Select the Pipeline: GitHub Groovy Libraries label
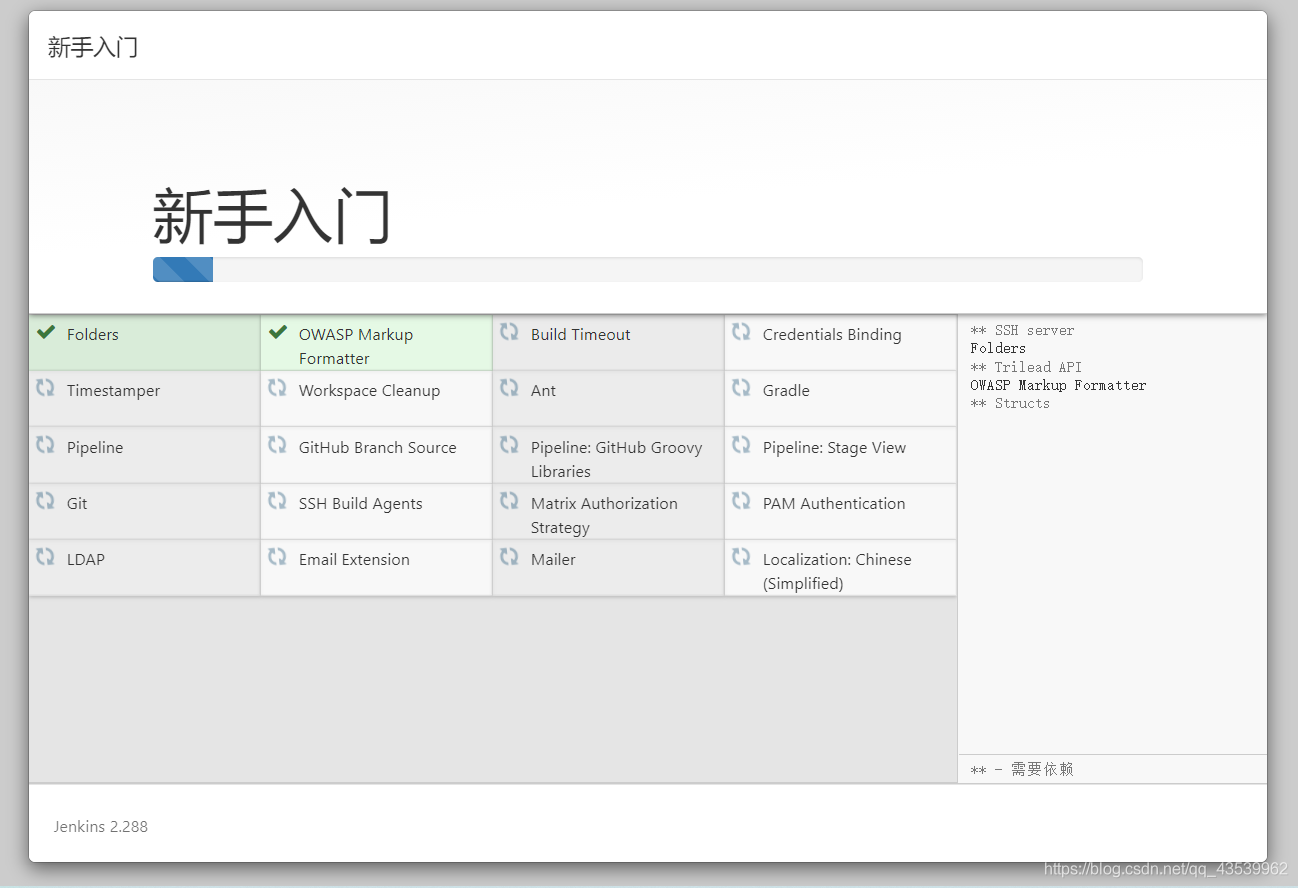Viewport: 1298px width, 888px height. (x=616, y=460)
